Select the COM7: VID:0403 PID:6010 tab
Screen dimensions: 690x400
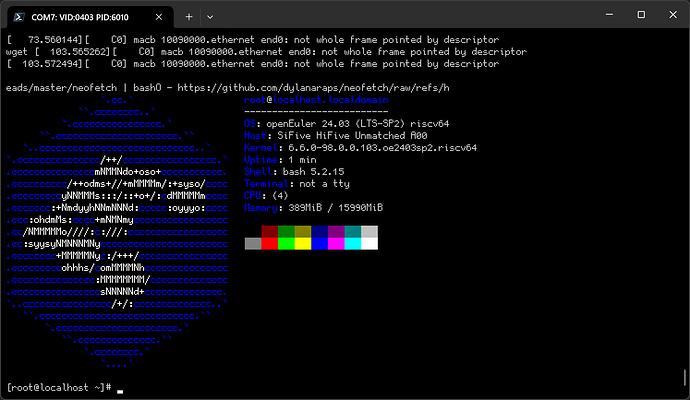click(100, 16)
